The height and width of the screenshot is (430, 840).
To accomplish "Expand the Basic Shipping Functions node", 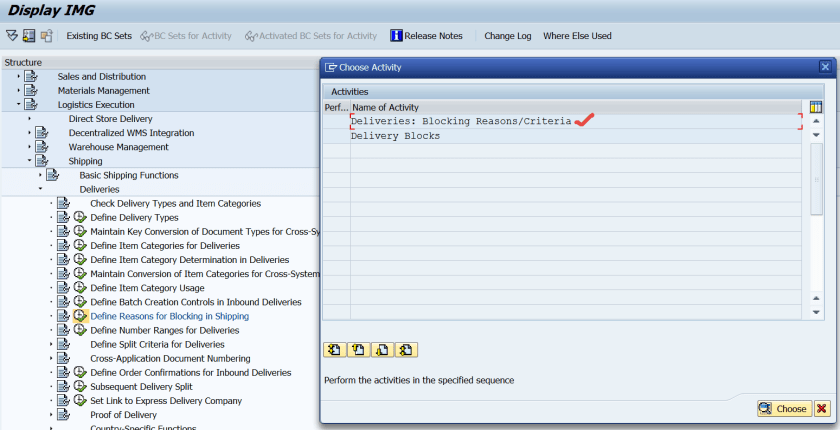I will [40, 175].
